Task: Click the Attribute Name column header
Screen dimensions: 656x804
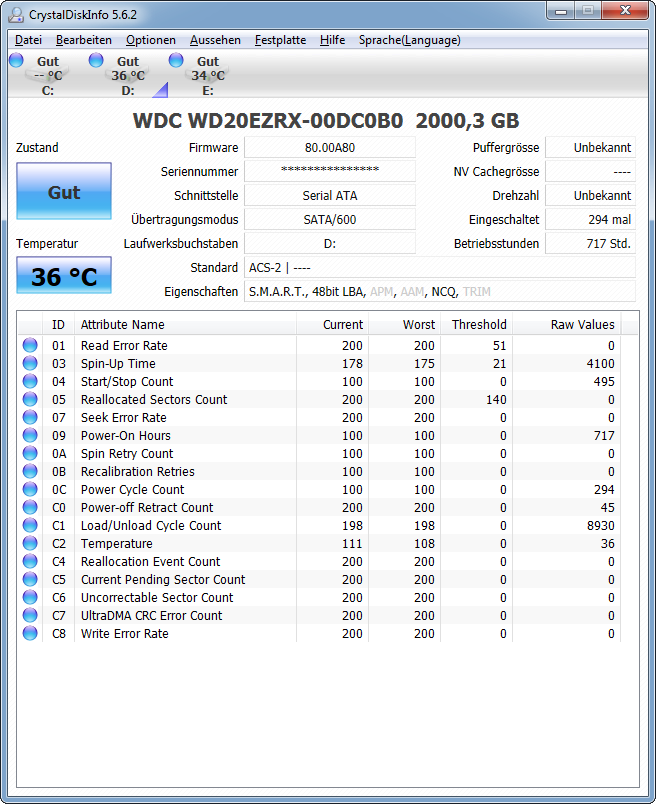Action: [x=185, y=325]
